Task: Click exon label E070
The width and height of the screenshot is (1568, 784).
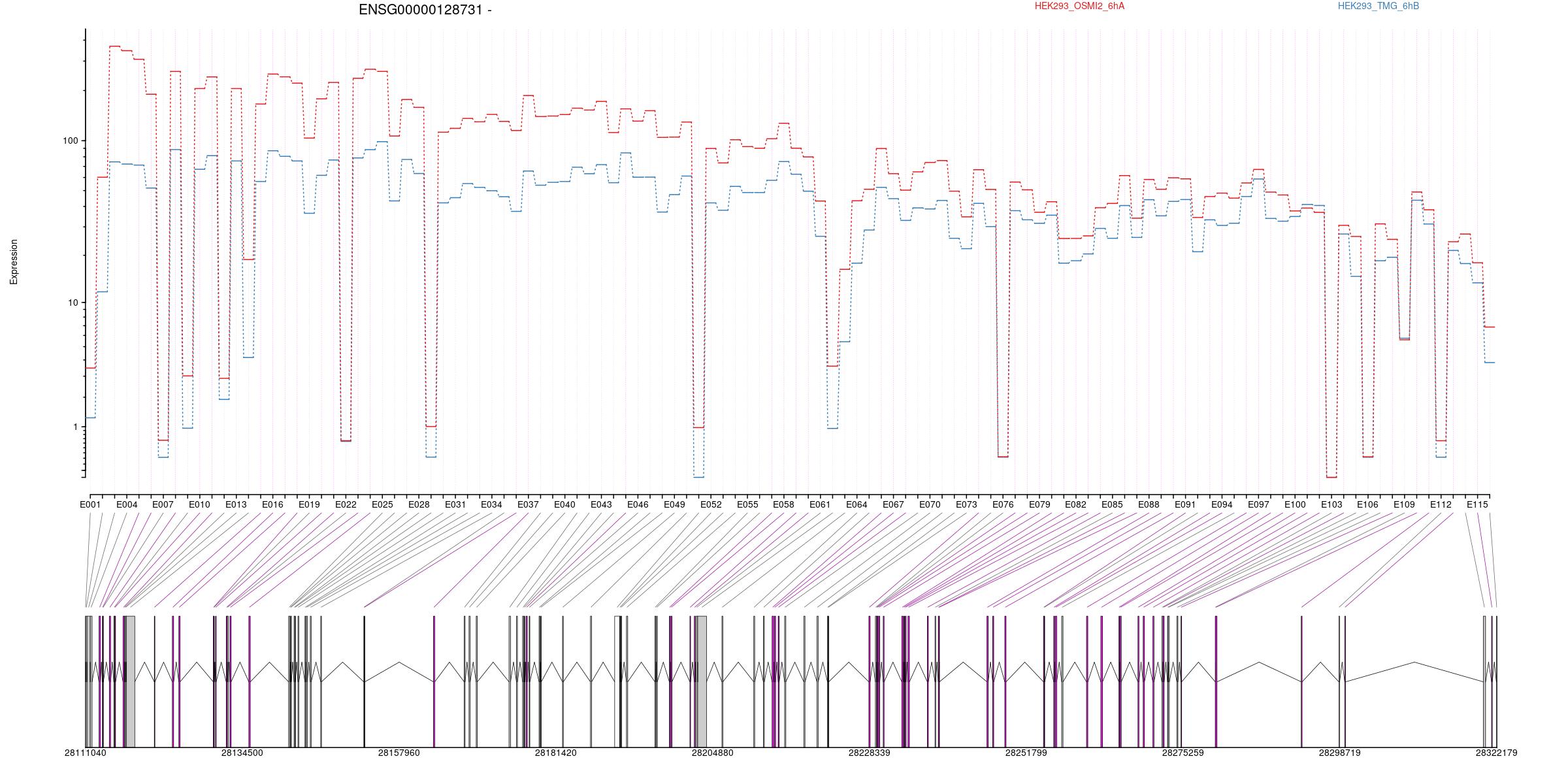Action: tap(930, 504)
